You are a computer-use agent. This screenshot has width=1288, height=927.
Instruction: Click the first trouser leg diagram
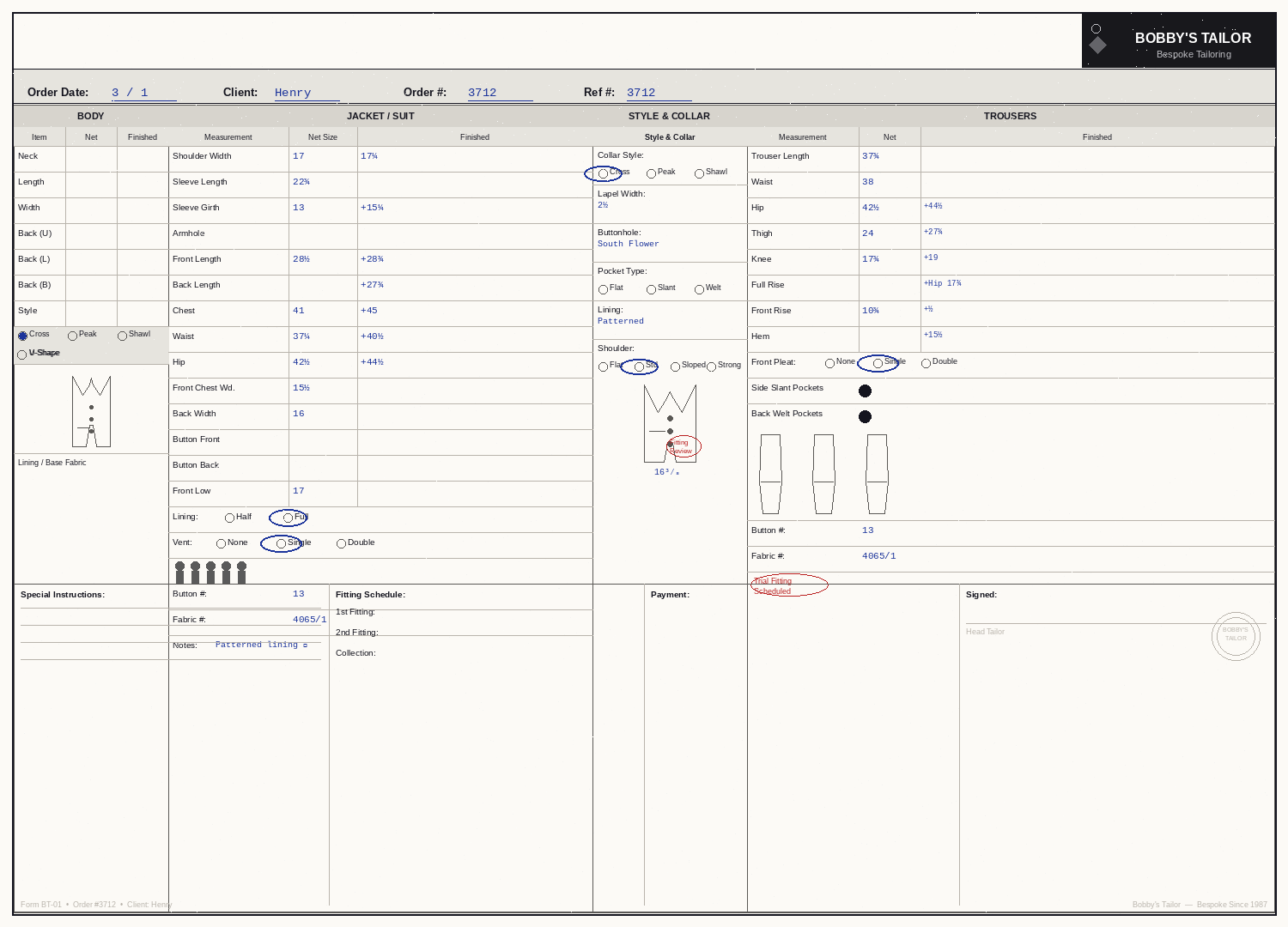[x=770, y=474]
